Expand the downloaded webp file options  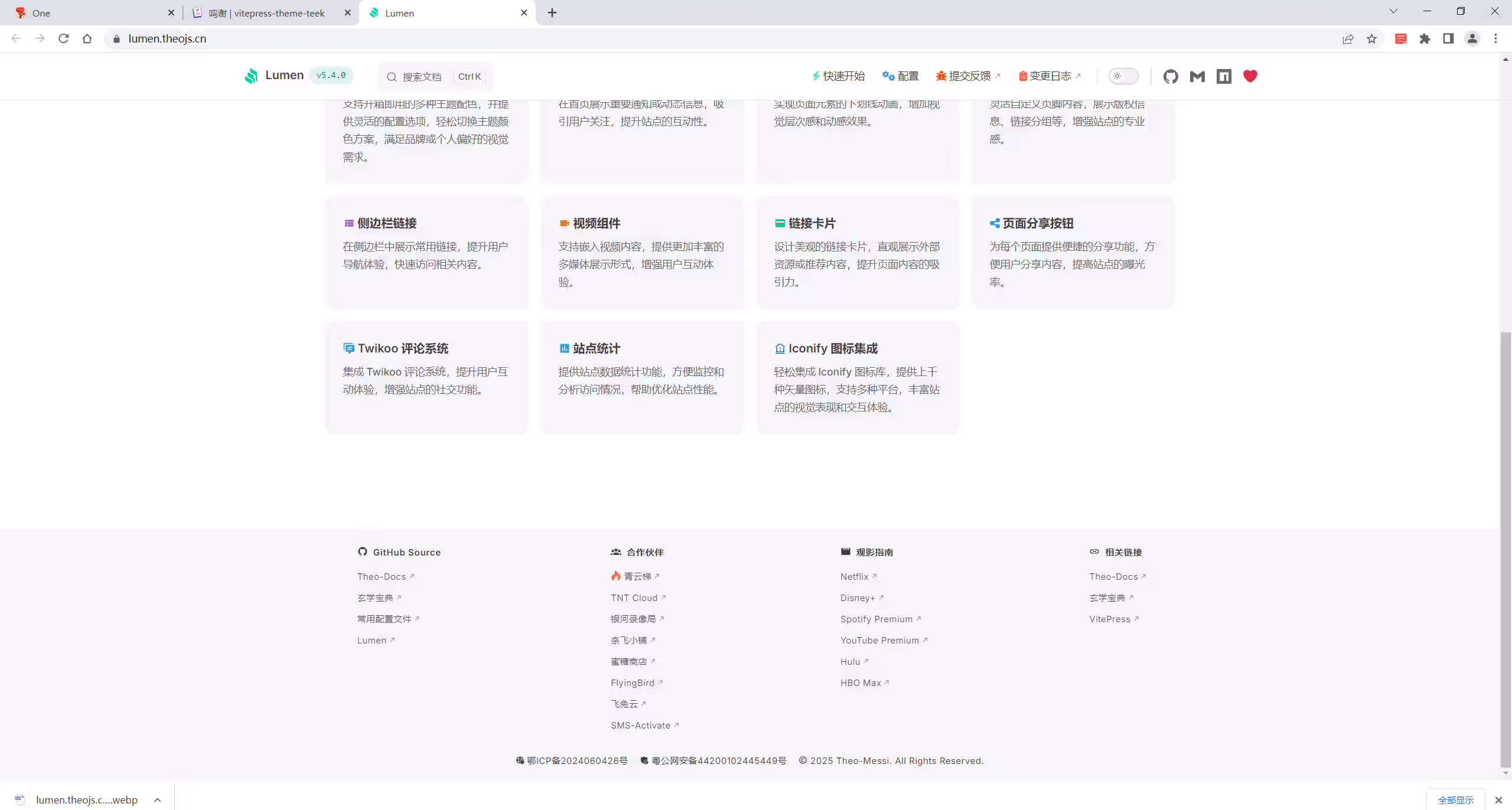(x=158, y=800)
